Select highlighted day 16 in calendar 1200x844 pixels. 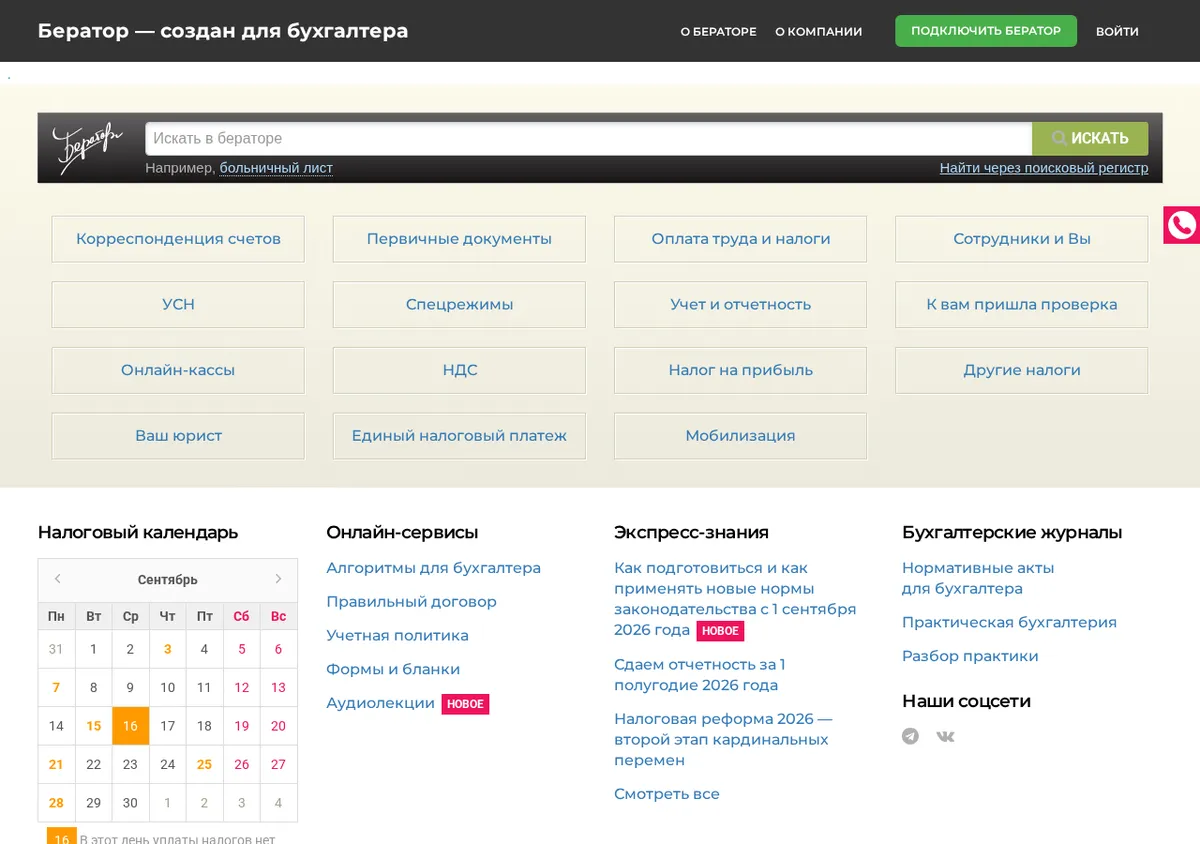point(130,726)
